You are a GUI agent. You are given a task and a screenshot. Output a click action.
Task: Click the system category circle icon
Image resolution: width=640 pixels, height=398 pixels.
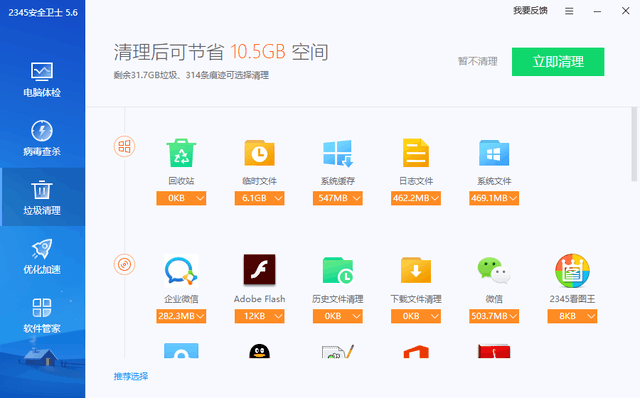(x=124, y=147)
